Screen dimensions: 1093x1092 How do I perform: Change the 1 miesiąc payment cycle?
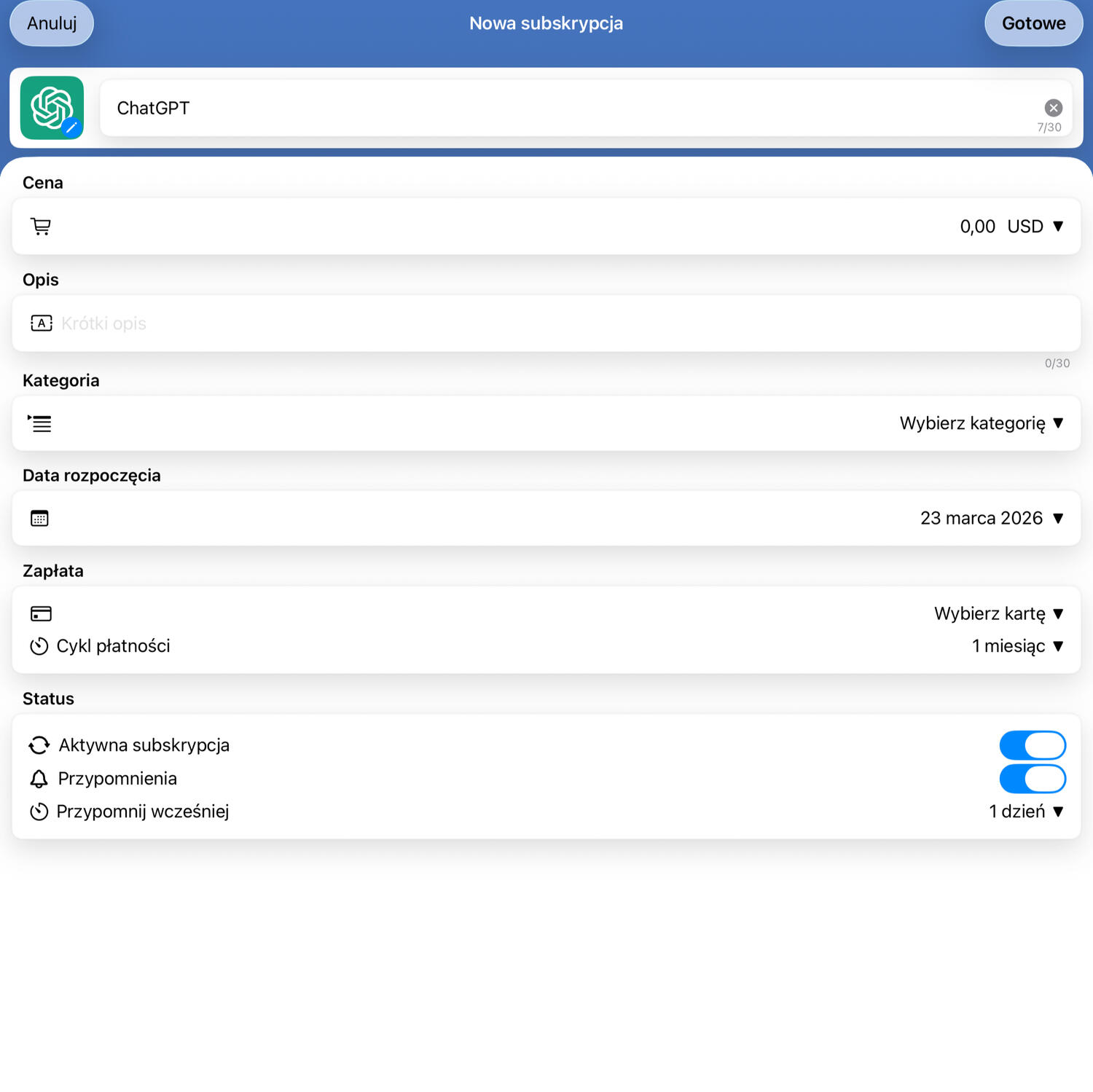point(1017,646)
